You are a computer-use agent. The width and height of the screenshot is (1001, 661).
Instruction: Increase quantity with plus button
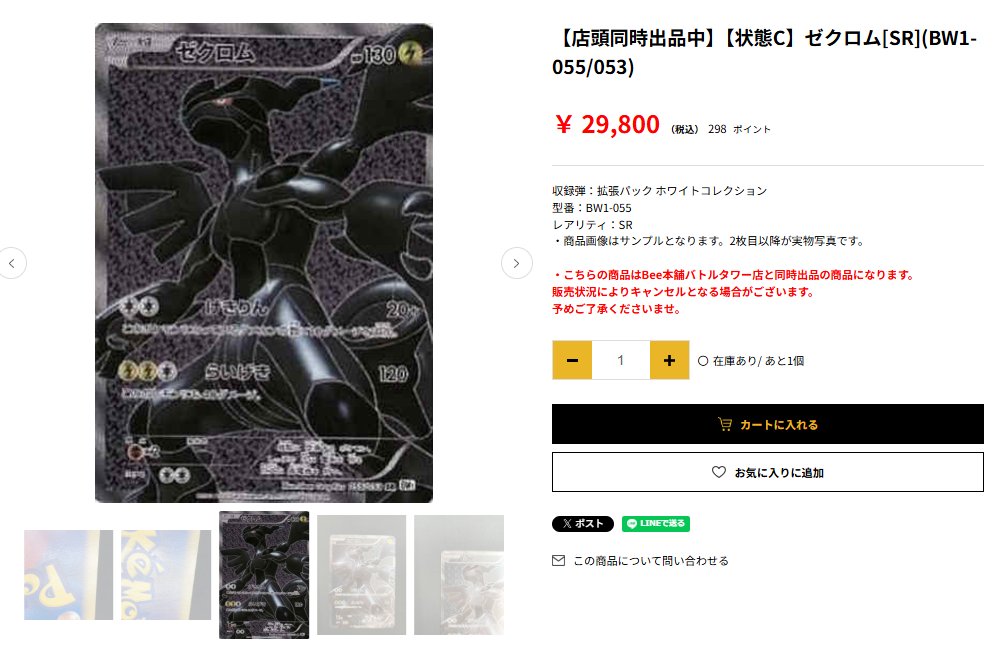[669, 360]
